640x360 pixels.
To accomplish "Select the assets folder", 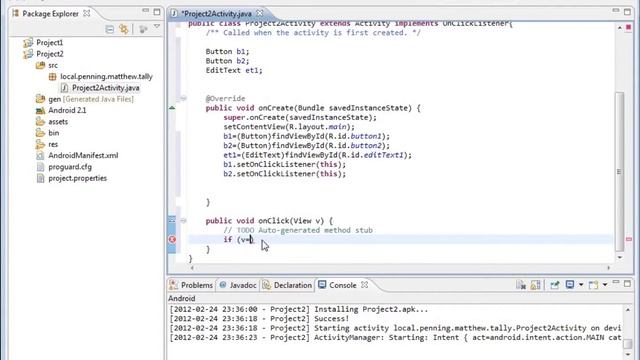I will [58, 122].
